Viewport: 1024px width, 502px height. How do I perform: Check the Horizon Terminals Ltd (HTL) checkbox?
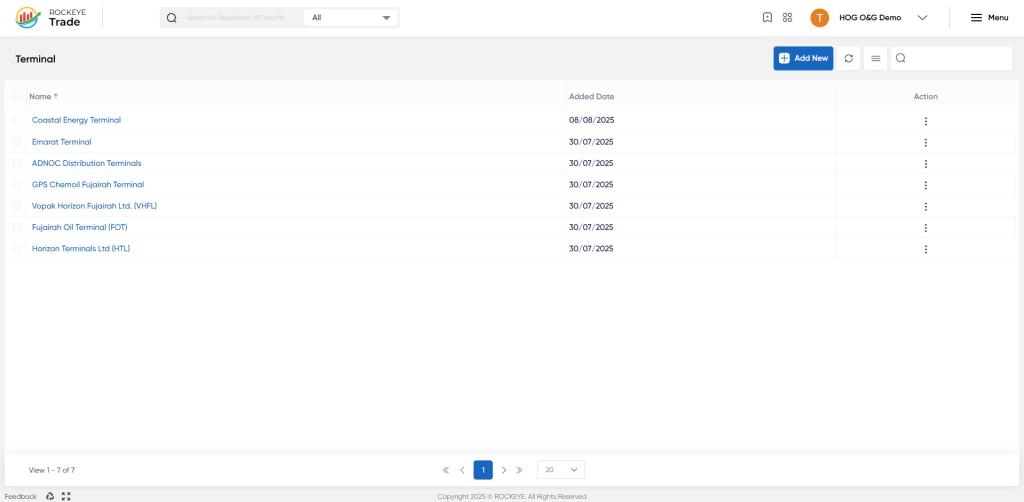click(16, 249)
